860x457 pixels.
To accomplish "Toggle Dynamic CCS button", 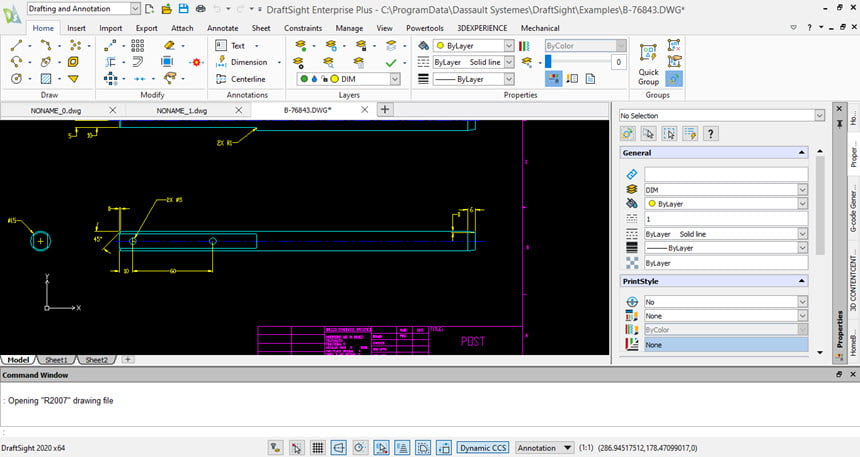I will 483,448.
